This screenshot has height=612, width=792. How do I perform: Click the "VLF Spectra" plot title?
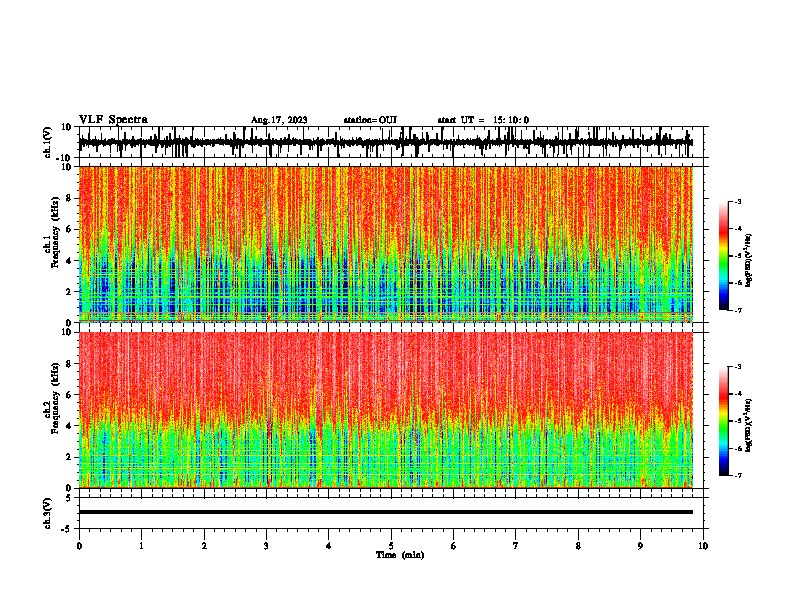click(x=113, y=120)
